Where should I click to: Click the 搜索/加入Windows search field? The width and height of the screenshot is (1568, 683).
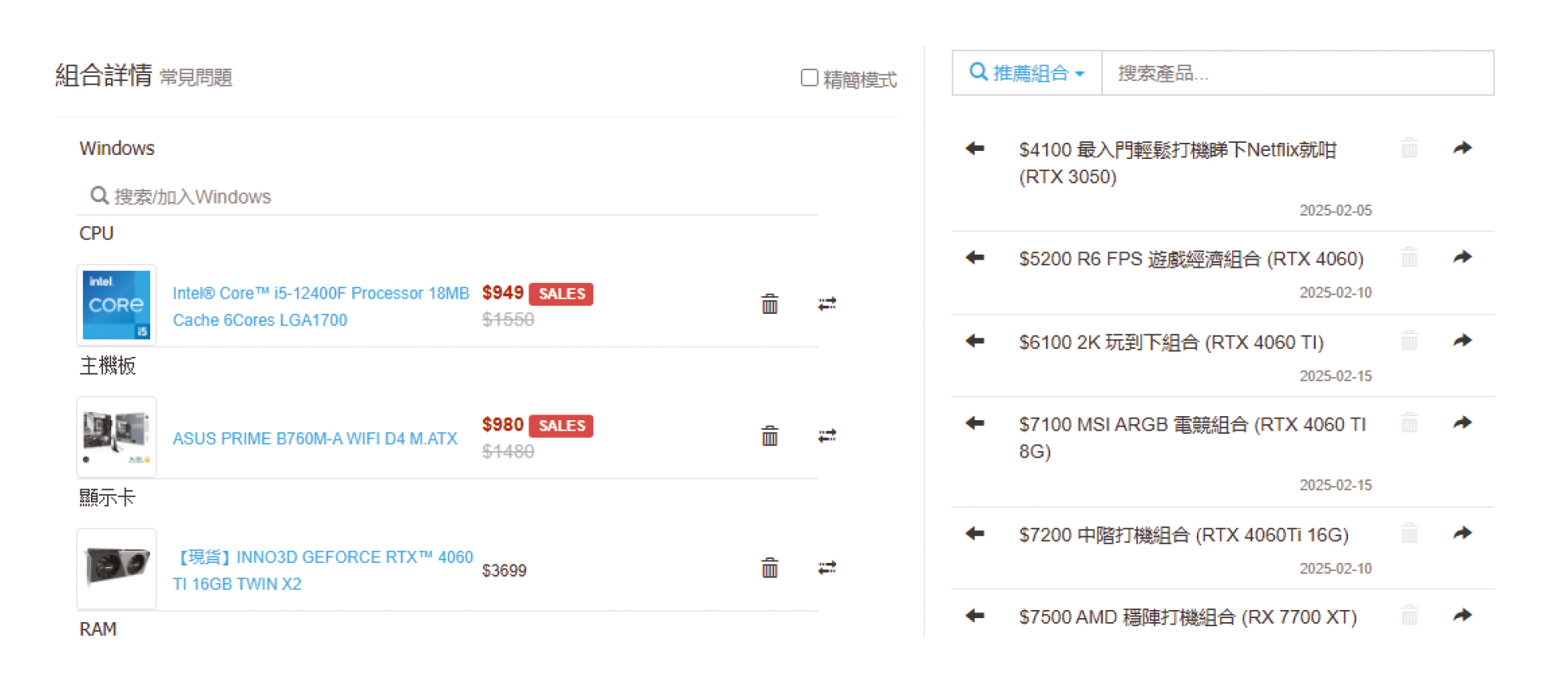click(447, 196)
